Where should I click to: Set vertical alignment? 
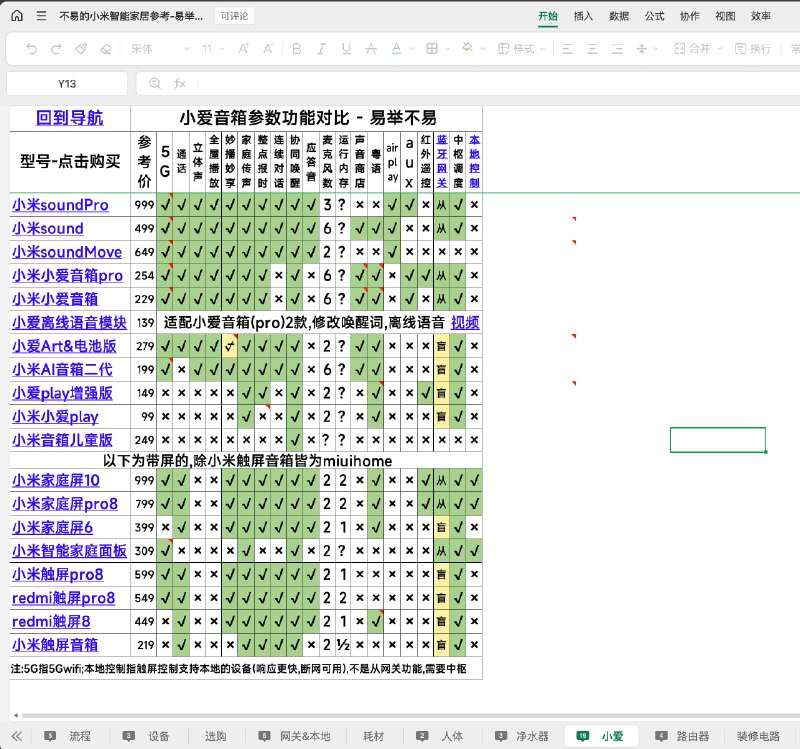642,49
